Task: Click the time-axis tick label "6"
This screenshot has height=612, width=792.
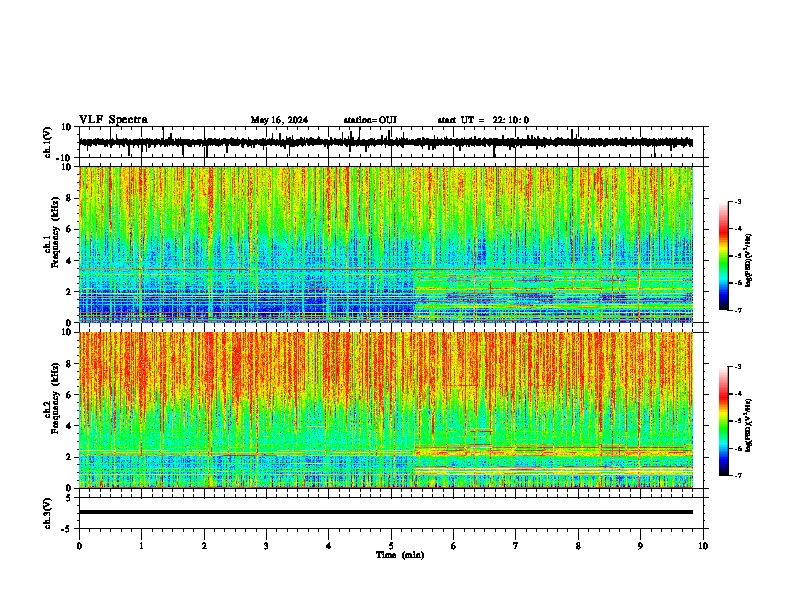Action: pos(454,546)
